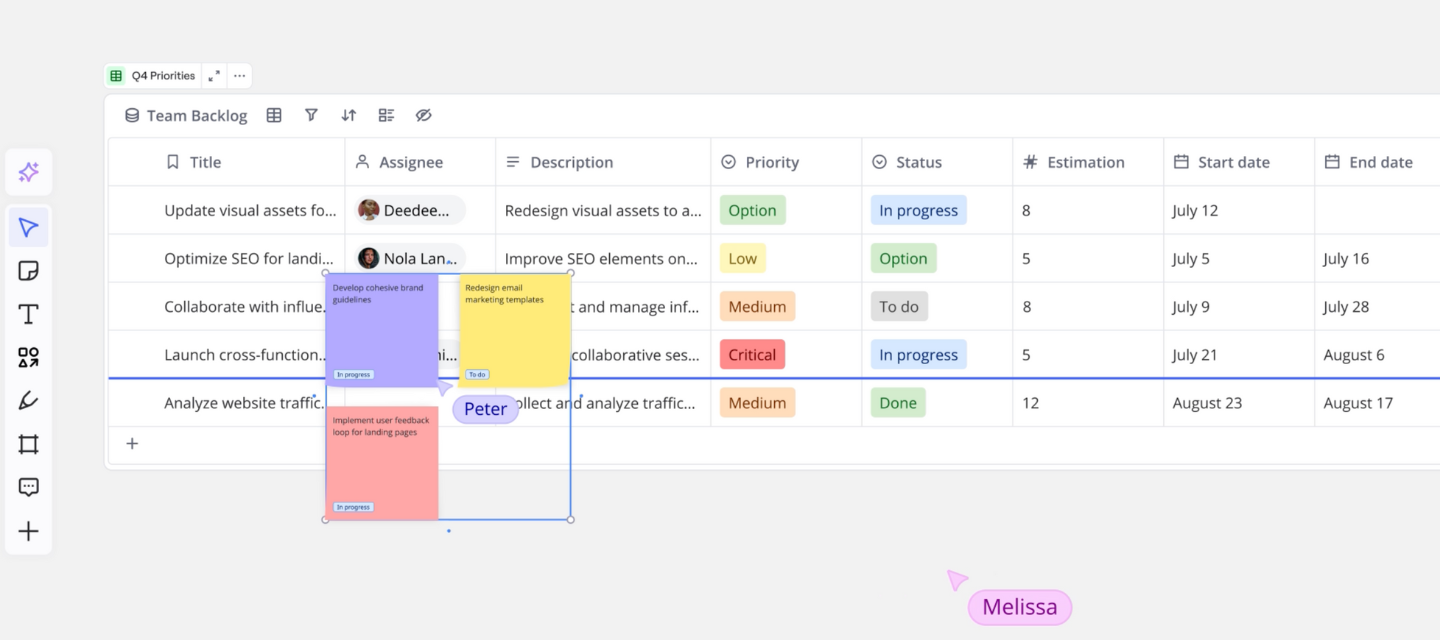Open the sort options in table toolbar
This screenshot has height=640, width=1440.
pyautogui.click(x=348, y=116)
